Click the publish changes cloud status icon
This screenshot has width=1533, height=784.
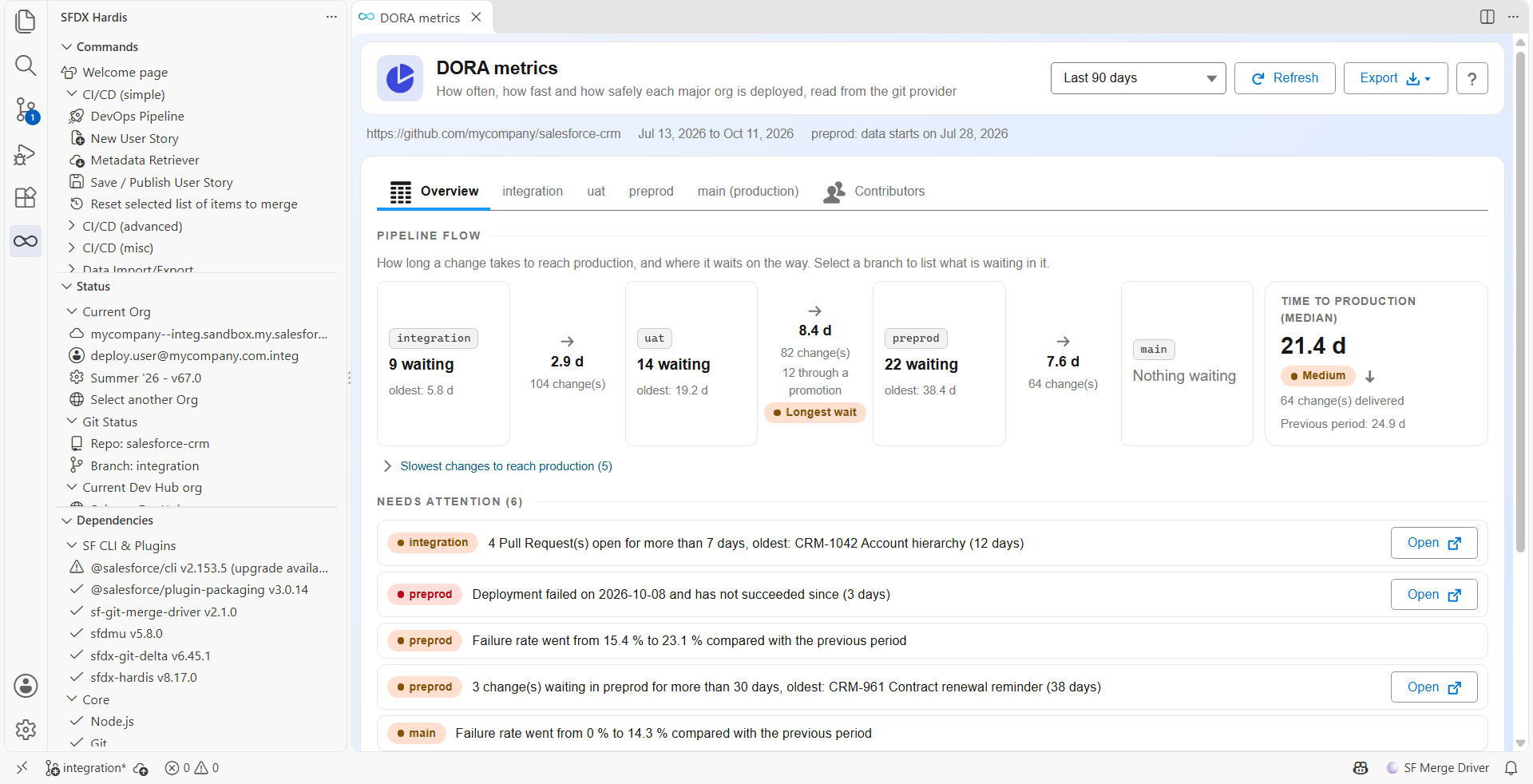pos(141,768)
